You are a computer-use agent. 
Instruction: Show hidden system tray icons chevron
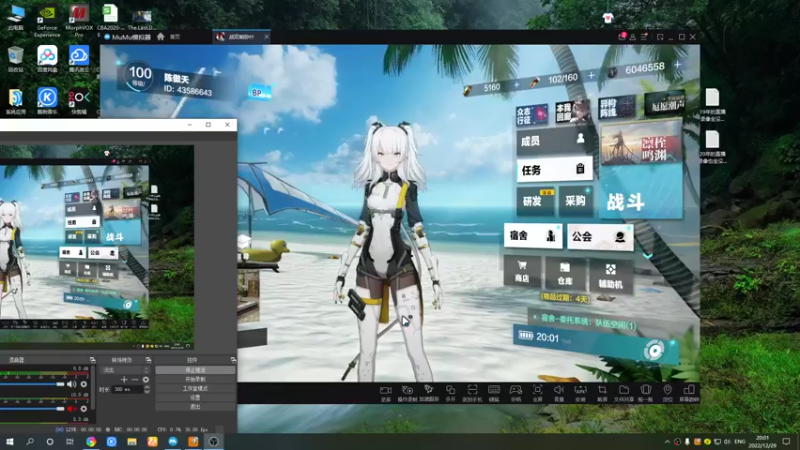click(667, 442)
